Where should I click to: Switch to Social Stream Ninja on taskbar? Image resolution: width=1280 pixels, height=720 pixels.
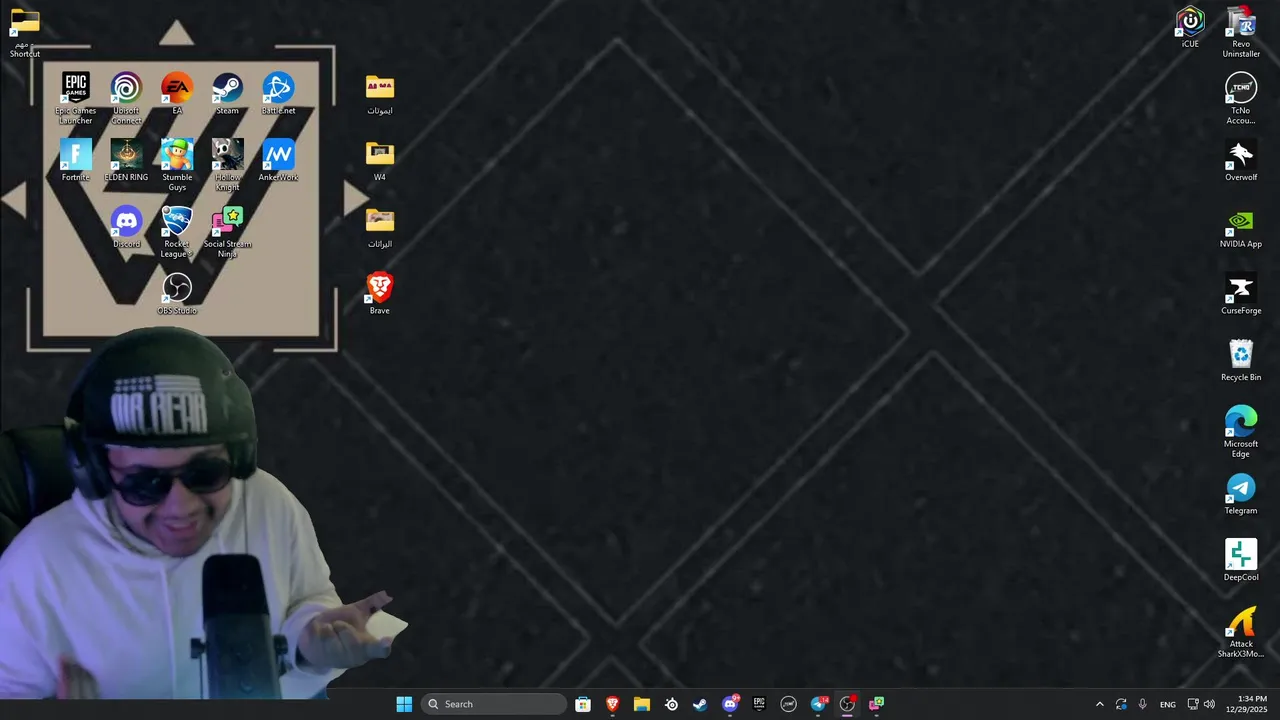tap(876, 704)
